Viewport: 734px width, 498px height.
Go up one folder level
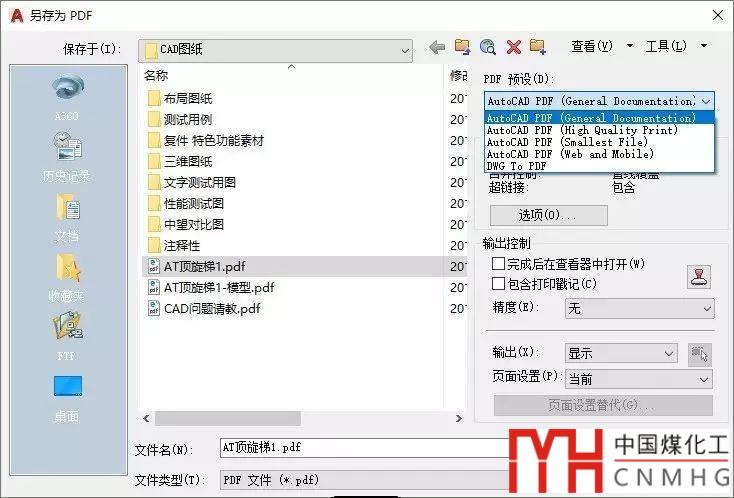pyautogui.click(x=462, y=46)
